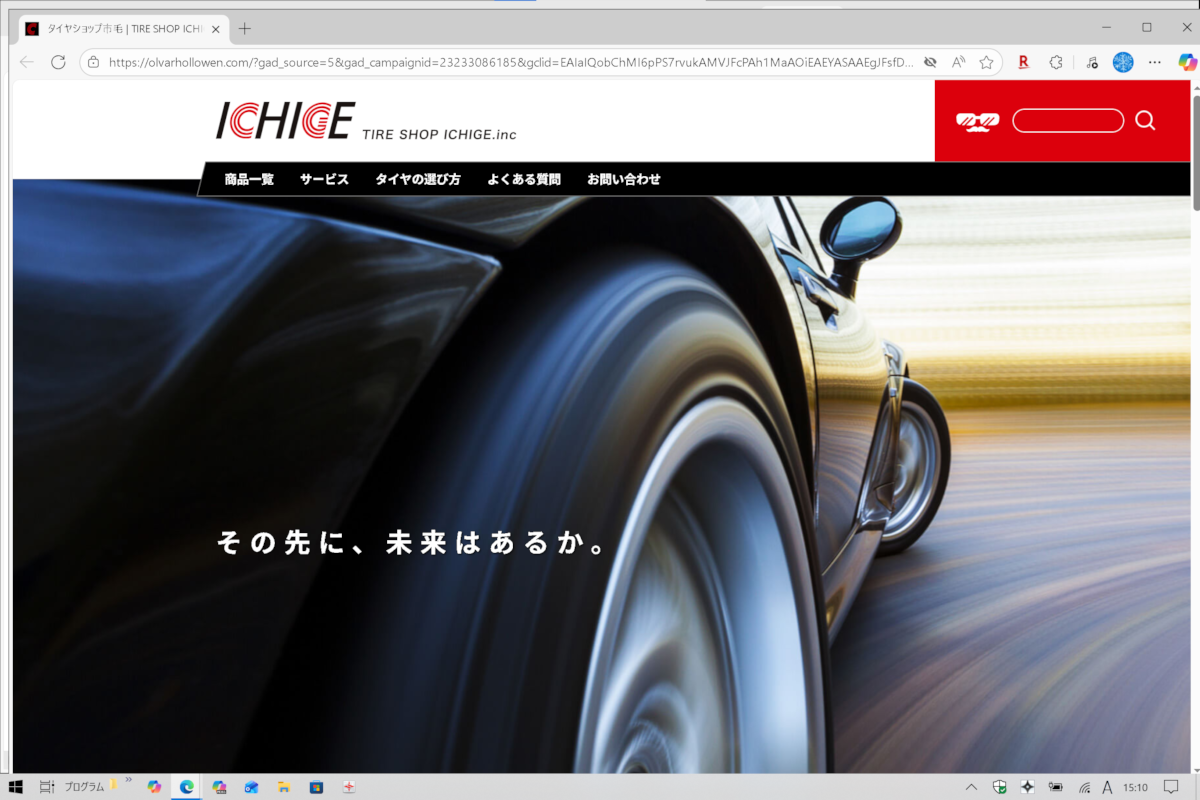Open the snowflake profile avatar

[x=1123, y=62]
